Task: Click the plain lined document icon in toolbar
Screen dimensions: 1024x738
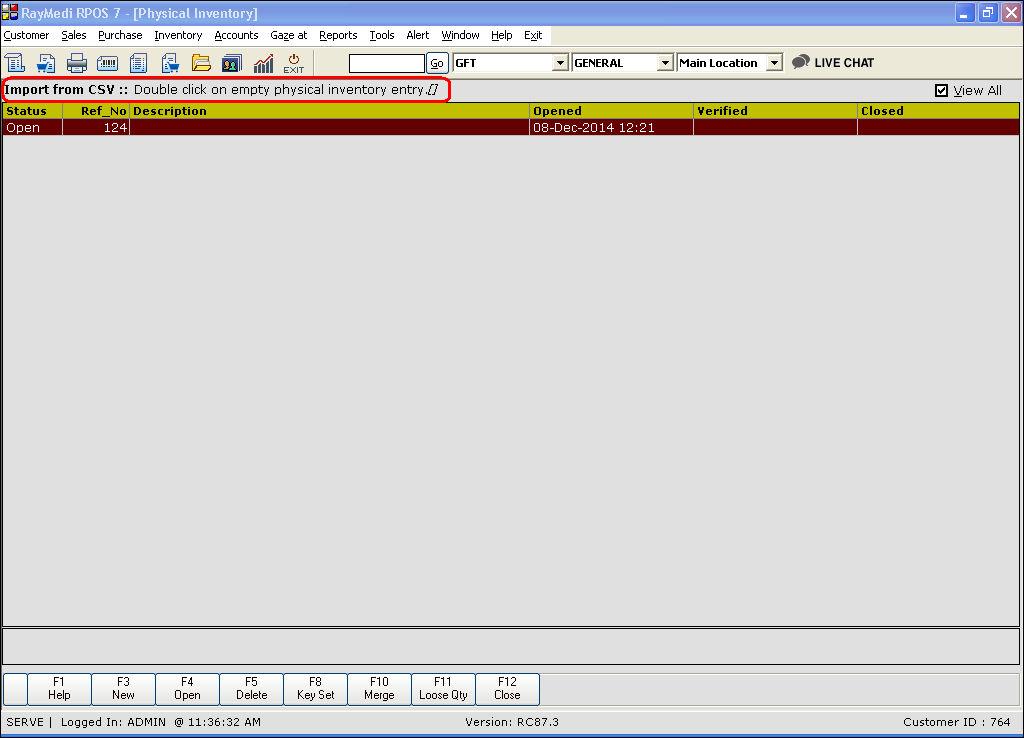Action: pyautogui.click(x=138, y=63)
